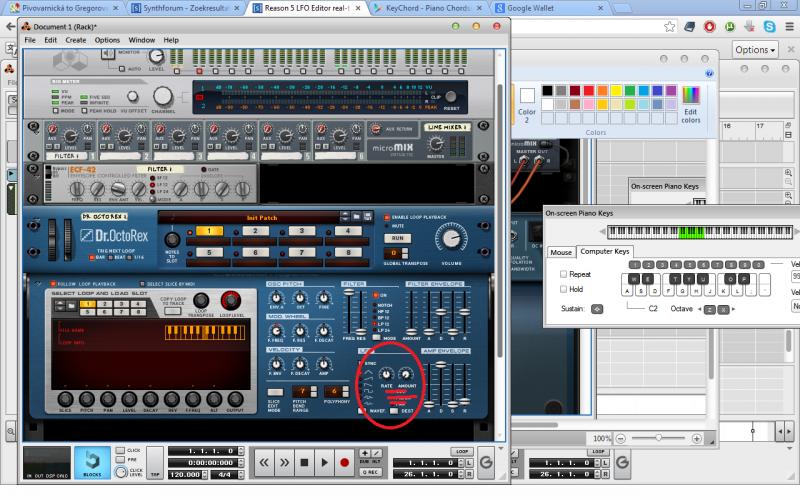Click the Rewind transport button

(x=264, y=462)
